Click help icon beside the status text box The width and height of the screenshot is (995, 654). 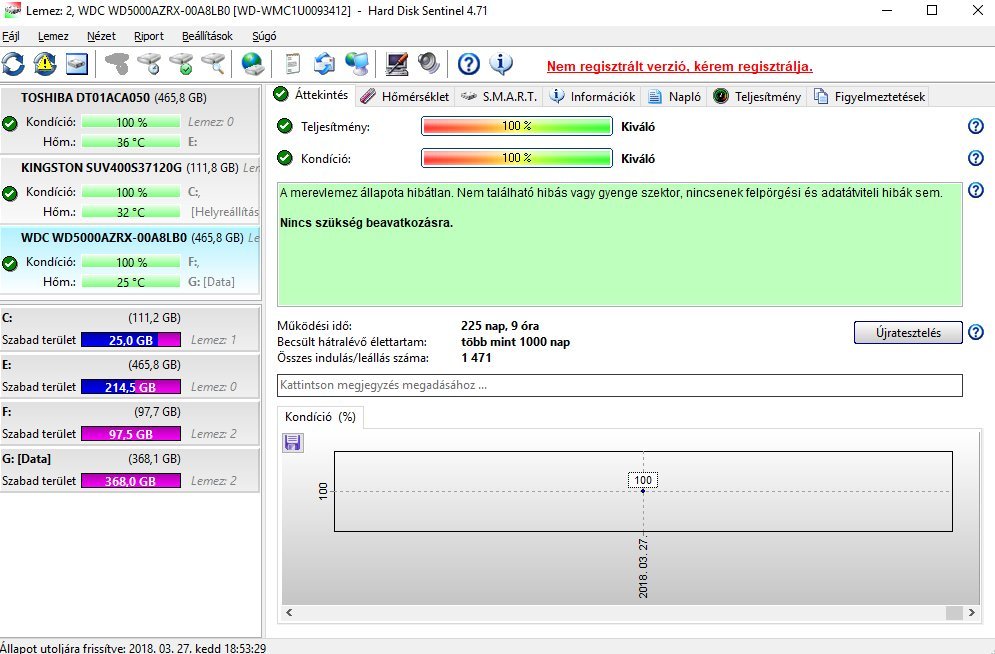[975, 190]
